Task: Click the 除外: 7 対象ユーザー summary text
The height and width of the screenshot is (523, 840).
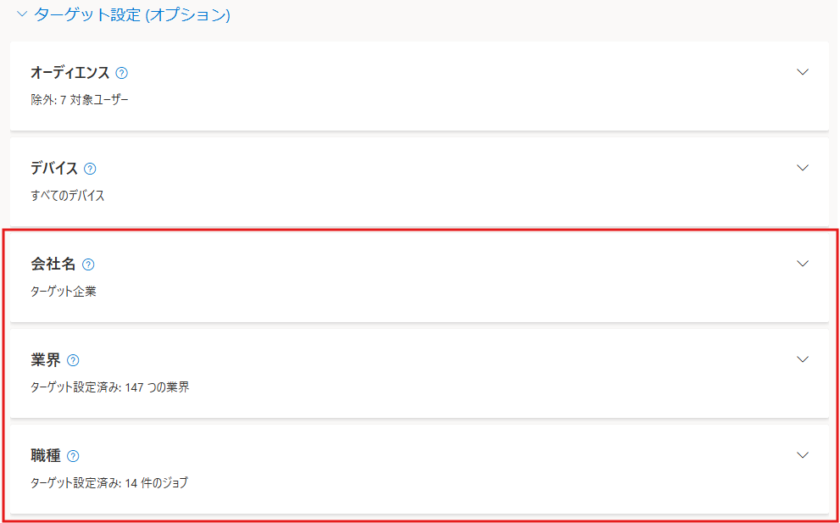Action: click(80, 100)
